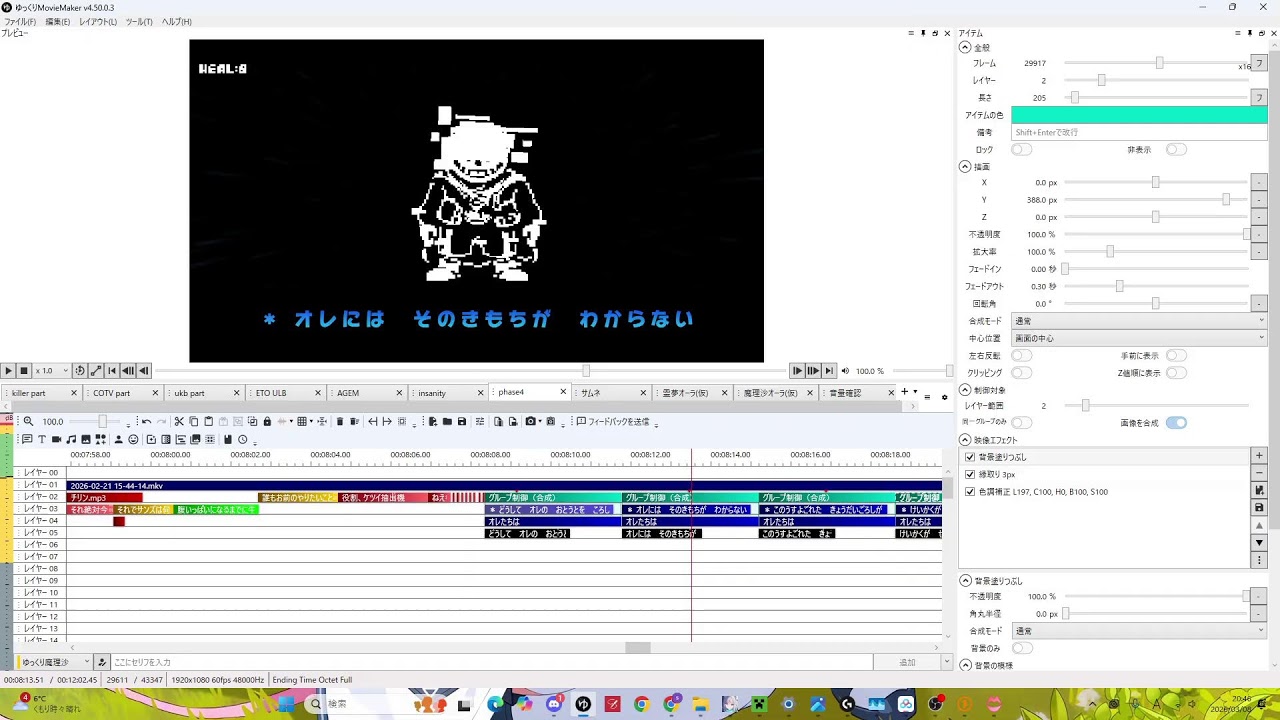Turn off 画像を合成 switch
Screen dimensions: 1280x720
point(1176,422)
